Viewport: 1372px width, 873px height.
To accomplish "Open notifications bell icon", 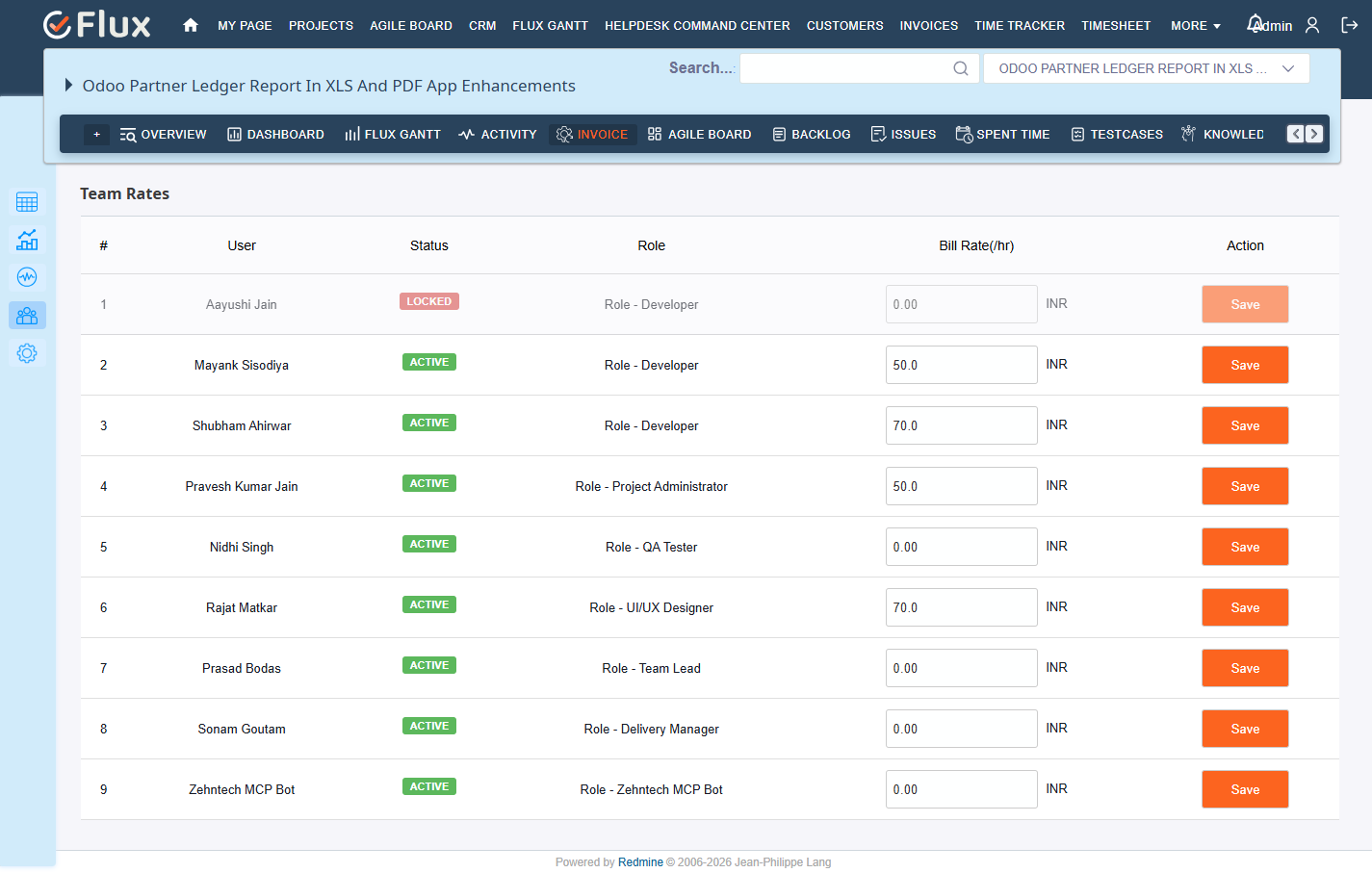I will click(1255, 23).
